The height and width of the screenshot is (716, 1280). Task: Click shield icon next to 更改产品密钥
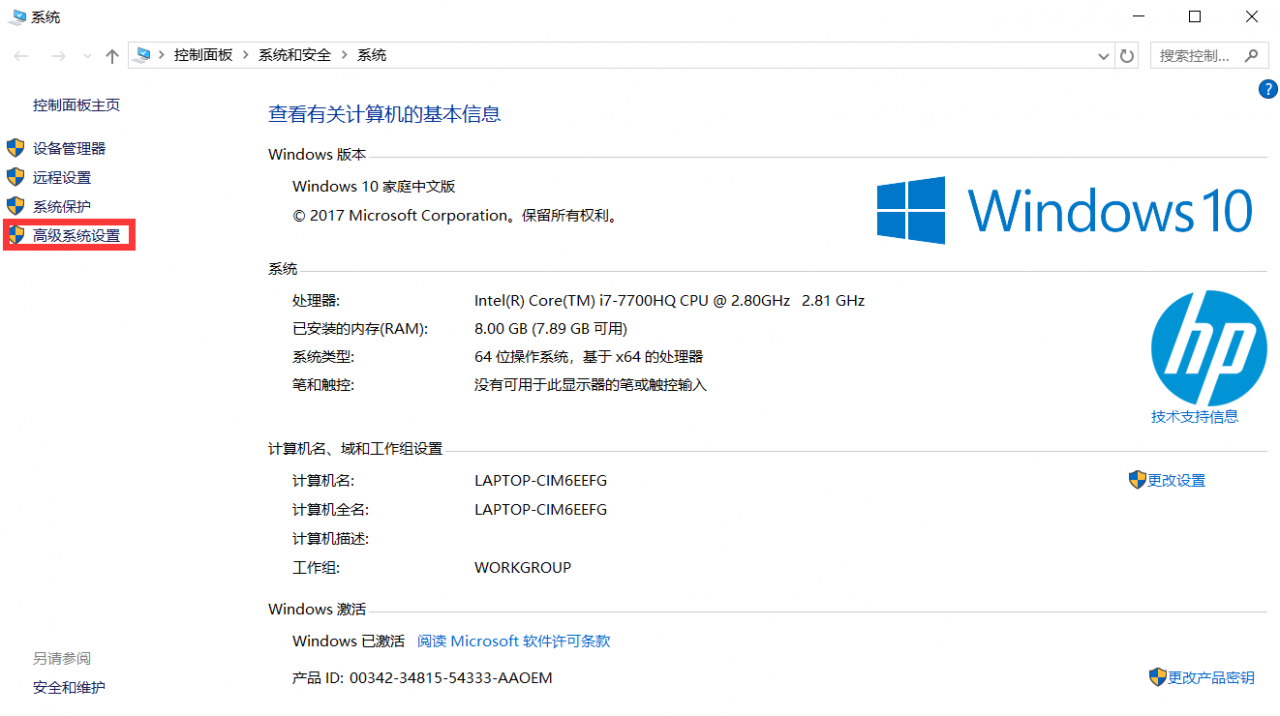pos(1157,677)
